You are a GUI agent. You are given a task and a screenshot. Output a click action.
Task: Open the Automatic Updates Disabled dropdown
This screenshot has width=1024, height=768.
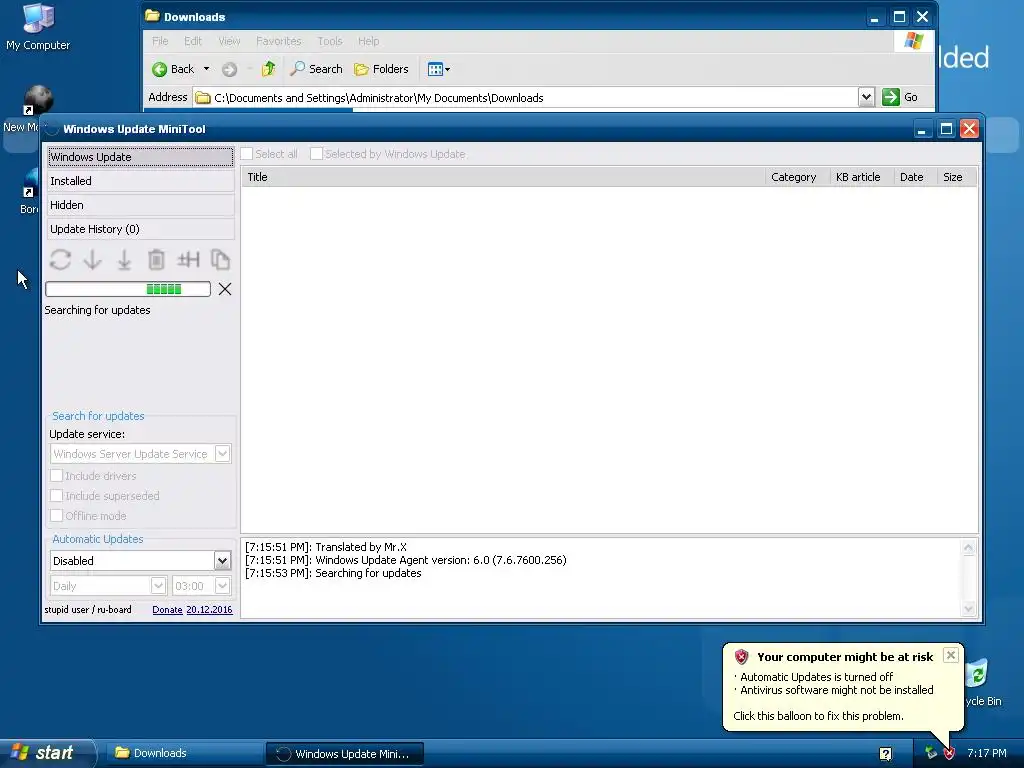[x=222, y=560]
